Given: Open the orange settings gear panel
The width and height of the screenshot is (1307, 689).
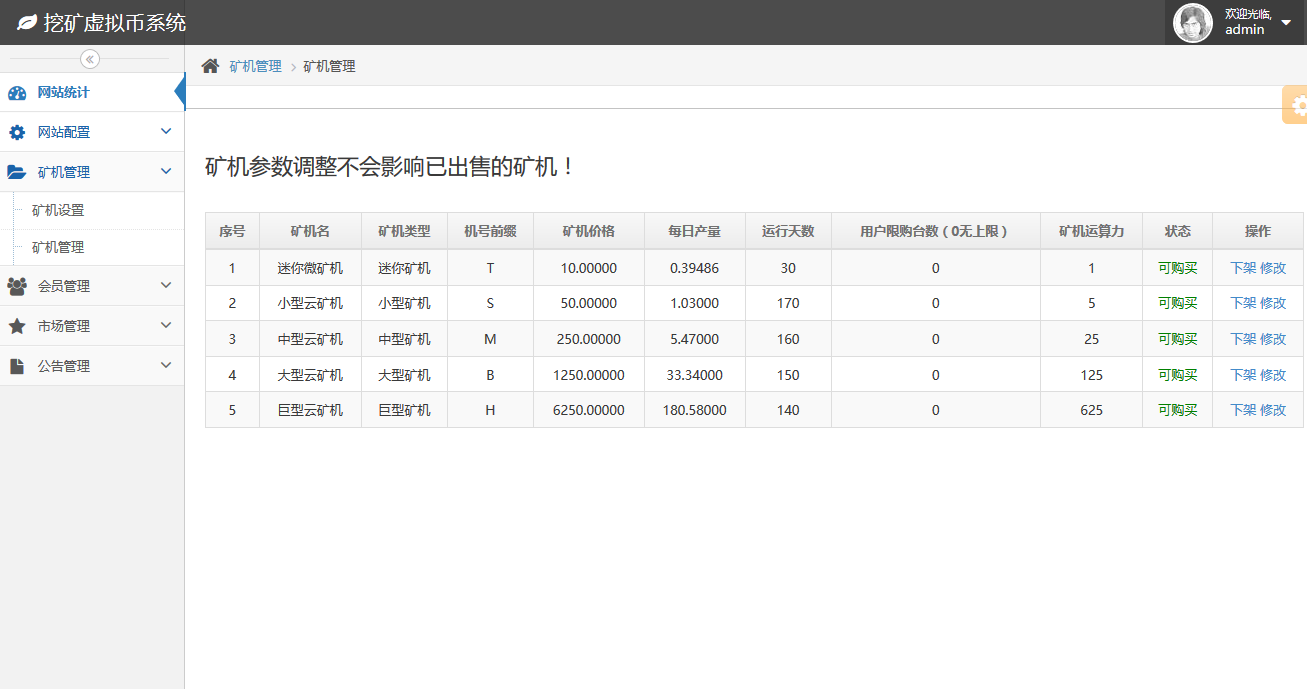Looking at the screenshot, I should (1298, 105).
